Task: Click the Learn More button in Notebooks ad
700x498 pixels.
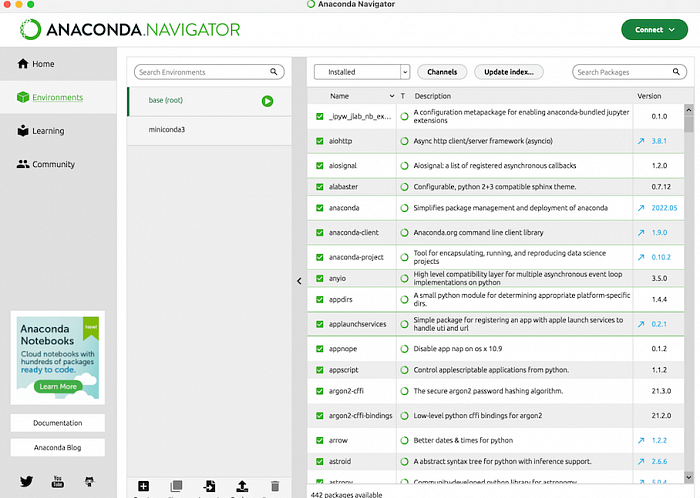Action: tap(58, 386)
